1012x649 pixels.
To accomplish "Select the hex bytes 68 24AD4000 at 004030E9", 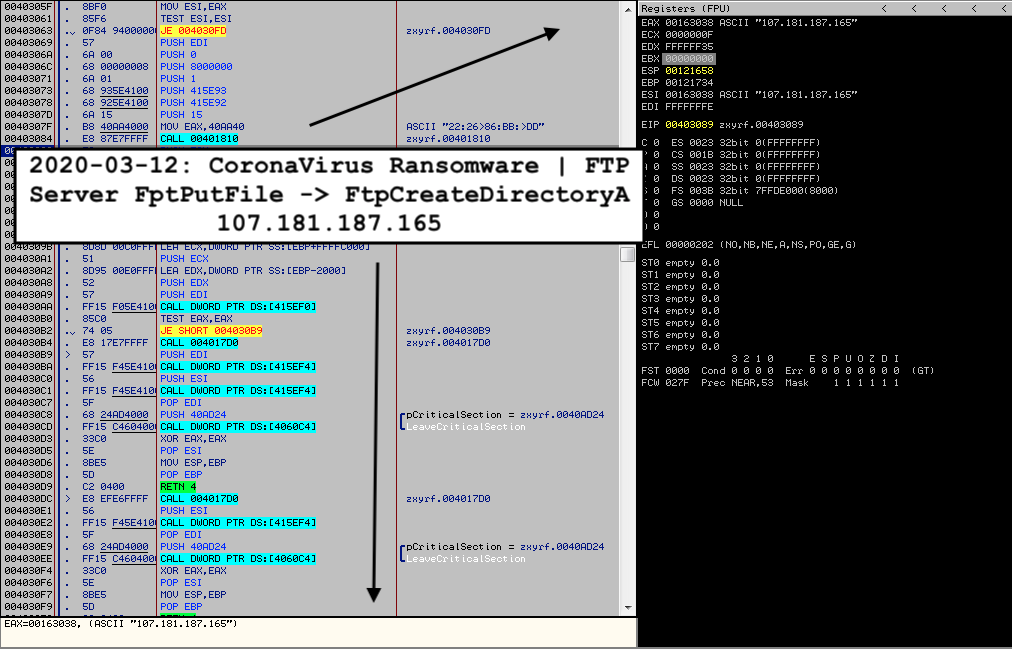I will 115,547.
